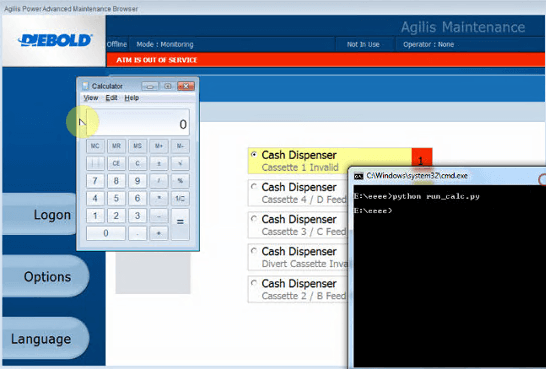The width and height of the screenshot is (546, 369).
Task: Click the red fault count badge 1
Action: coord(422,158)
